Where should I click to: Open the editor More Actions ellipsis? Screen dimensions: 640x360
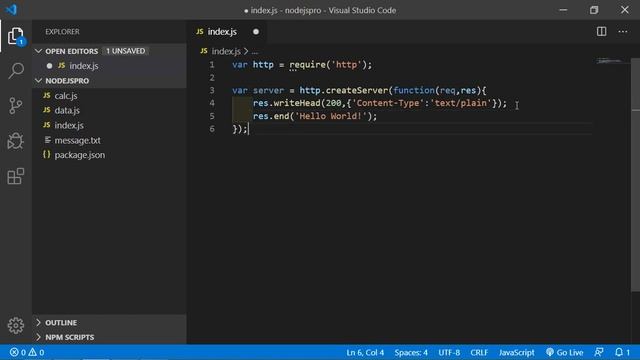coord(622,31)
